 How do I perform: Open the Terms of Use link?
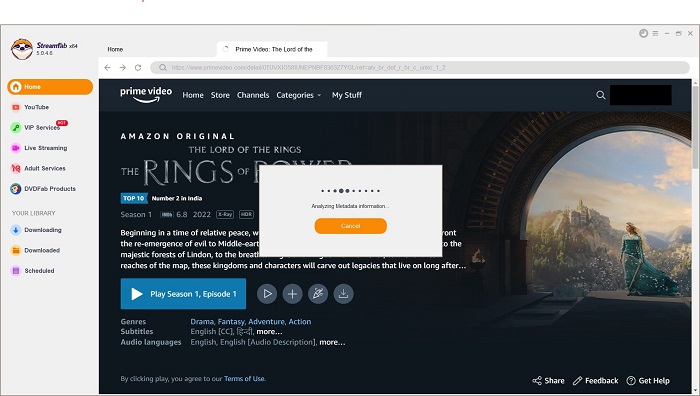(x=245, y=379)
